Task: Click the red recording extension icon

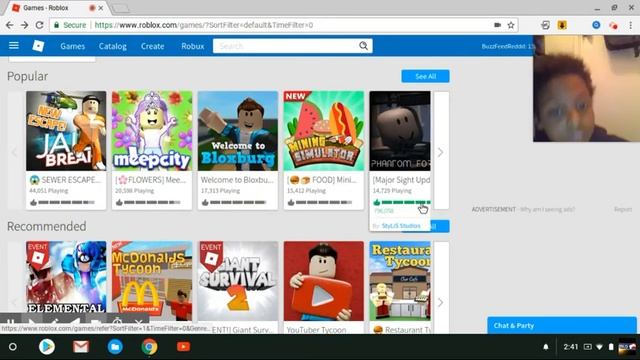Action: click(613, 25)
